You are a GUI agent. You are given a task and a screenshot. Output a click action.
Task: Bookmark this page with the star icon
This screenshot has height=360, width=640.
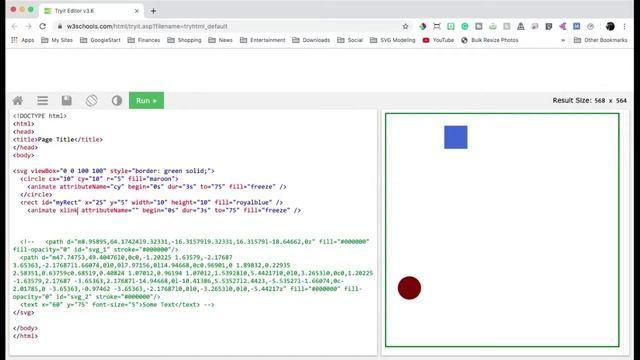405,26
